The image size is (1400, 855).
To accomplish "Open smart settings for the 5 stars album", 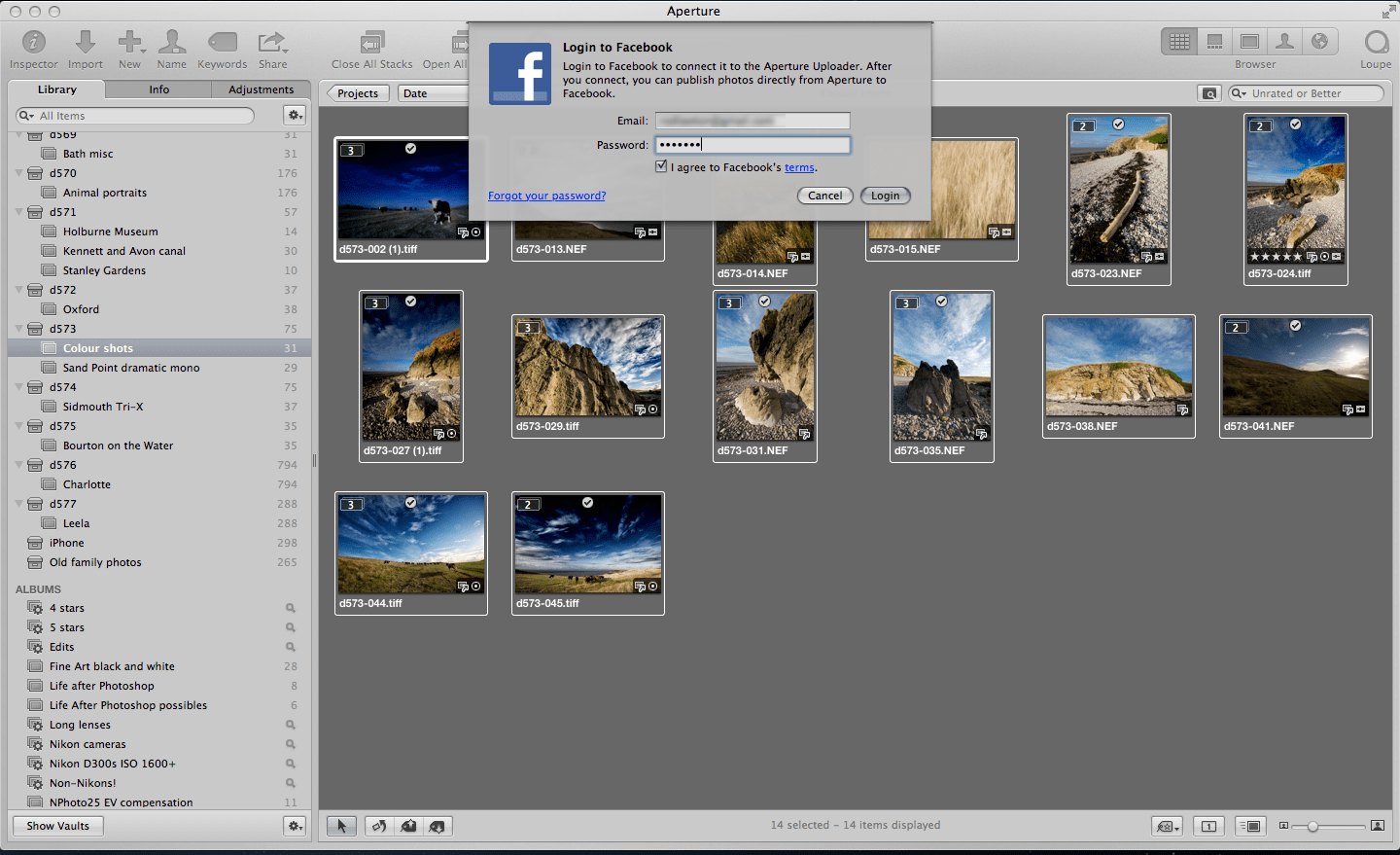I will [291, 627].
